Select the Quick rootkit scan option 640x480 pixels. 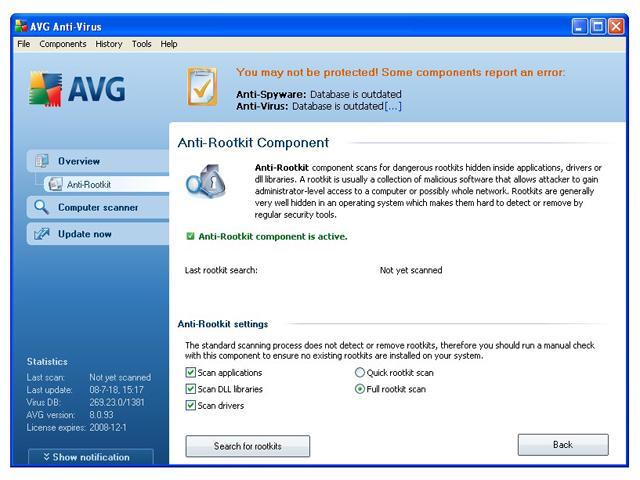pos(360,372)
